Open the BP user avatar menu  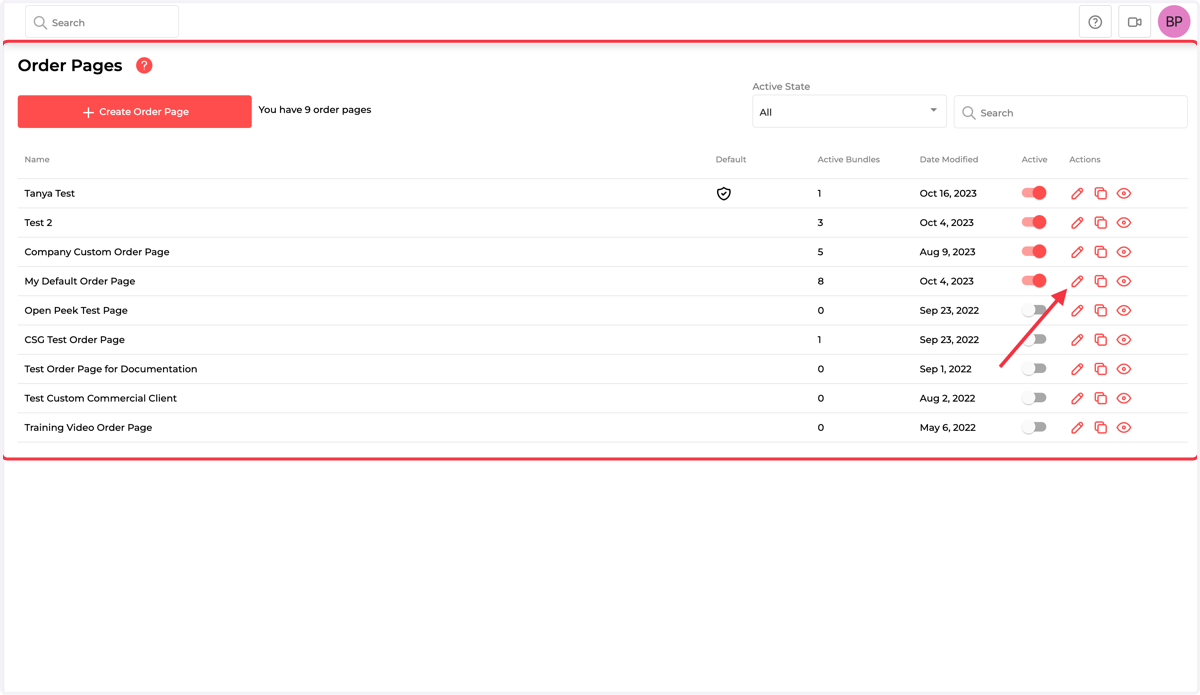click(x=1174, y=22)
